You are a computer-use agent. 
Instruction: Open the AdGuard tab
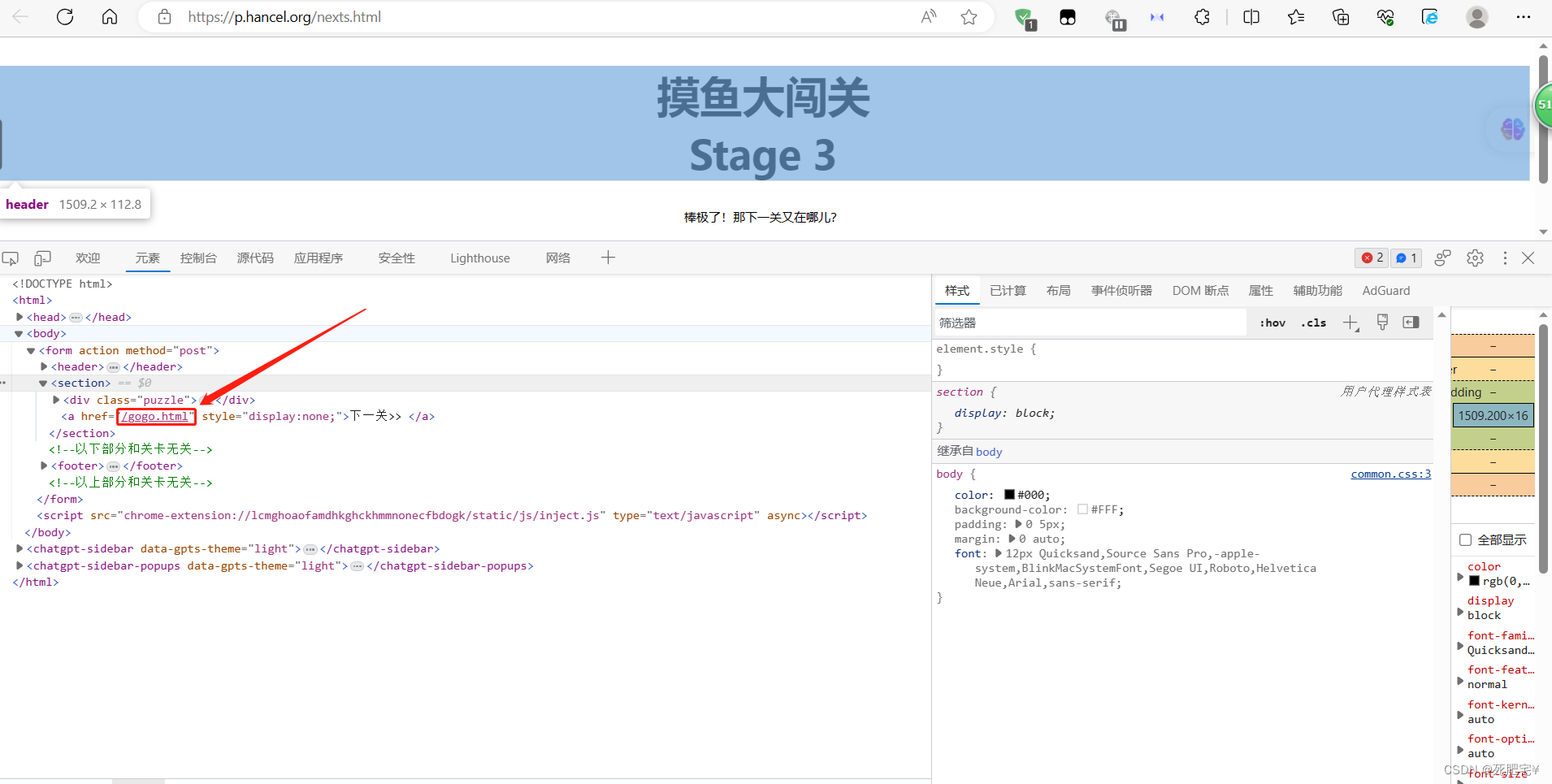point(1386,291)
